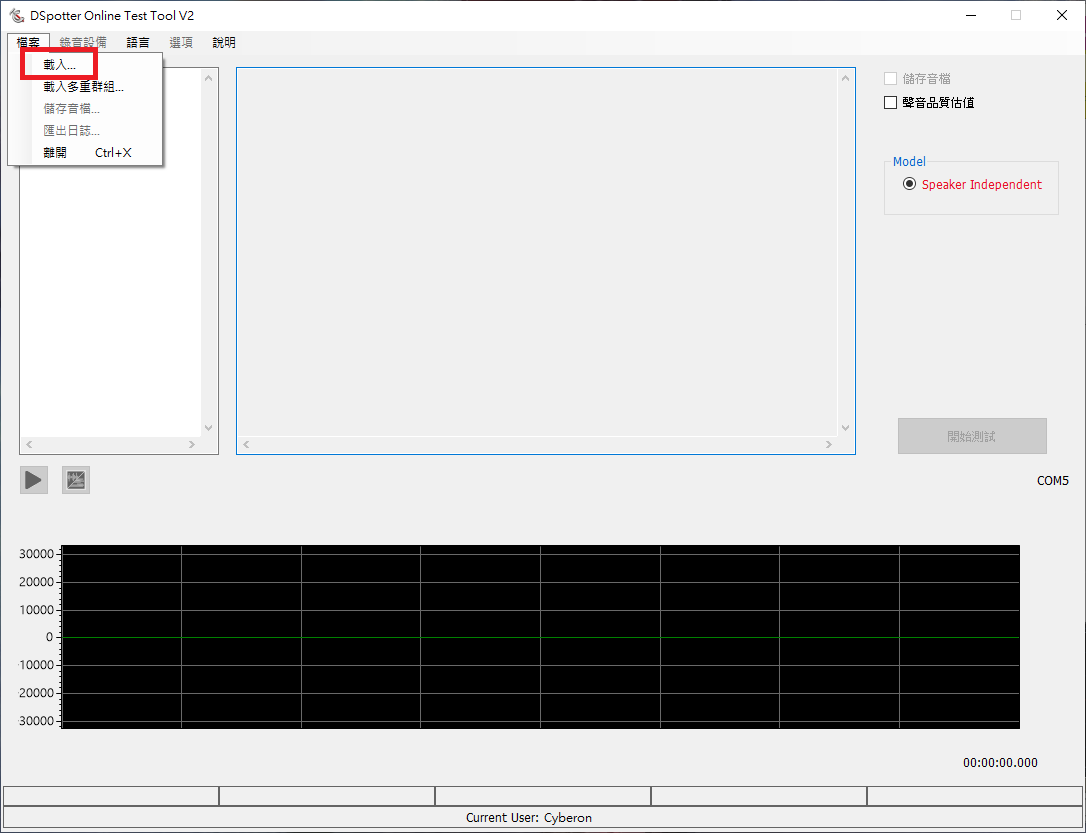This screenshot has width=1086, height=833.
Task: Click the Play audio icon
Action: click(33, 480)
